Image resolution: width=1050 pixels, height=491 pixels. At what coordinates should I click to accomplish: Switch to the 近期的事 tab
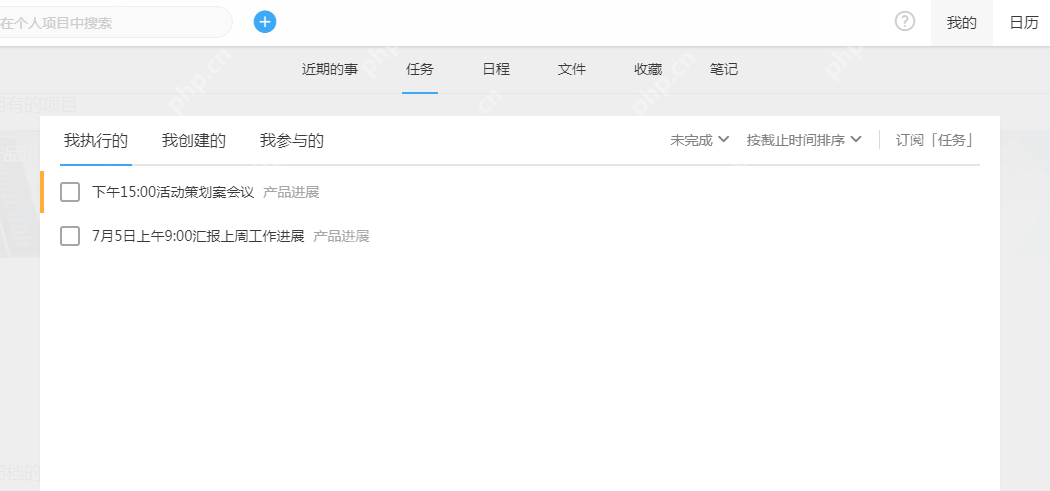coord(329,69)
